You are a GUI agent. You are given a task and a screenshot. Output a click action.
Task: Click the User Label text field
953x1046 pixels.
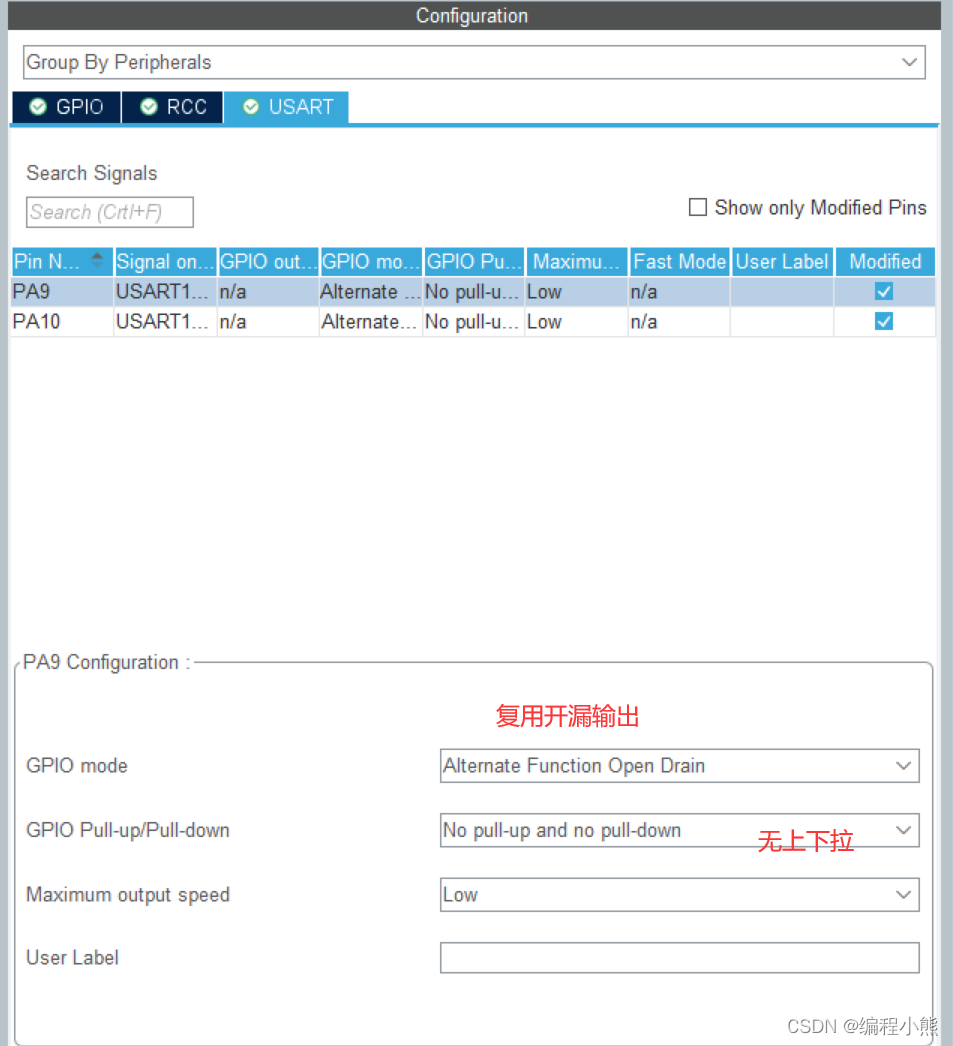pos(680,958)
